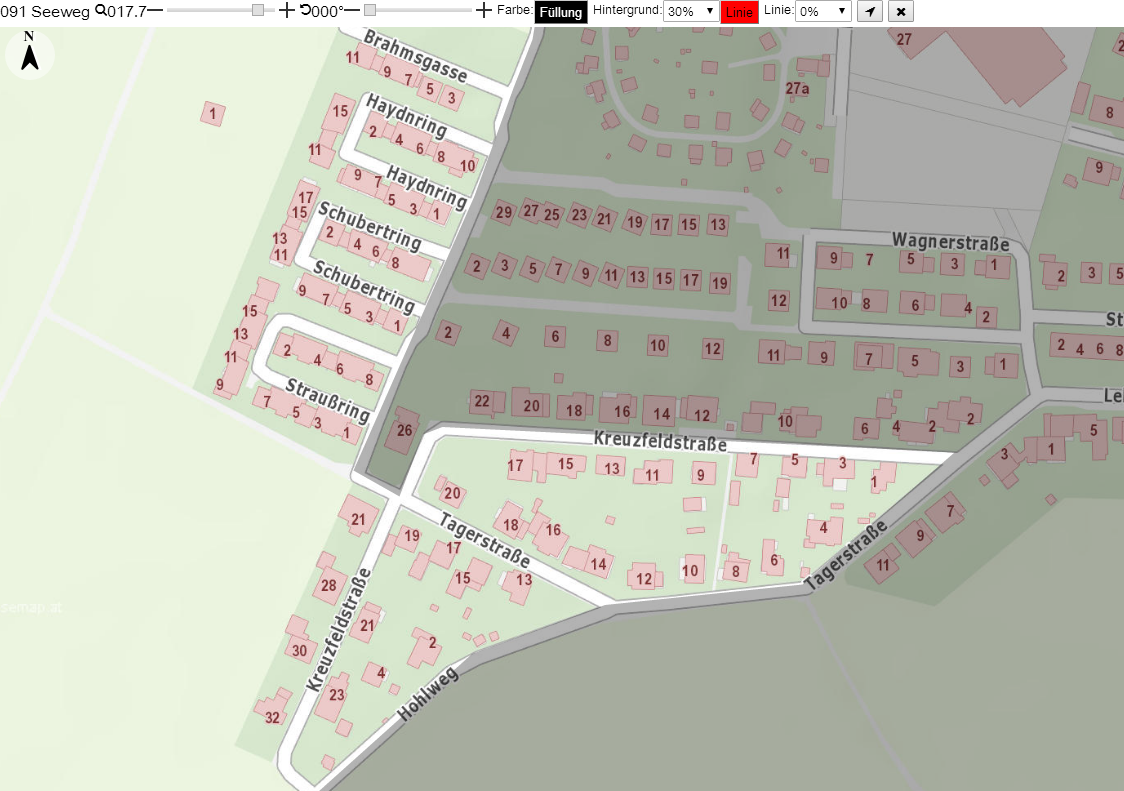Increase zoom with the plus icon
Image resolution: width=1124 pixels, height=791 pixels.
tap(286, 10)
